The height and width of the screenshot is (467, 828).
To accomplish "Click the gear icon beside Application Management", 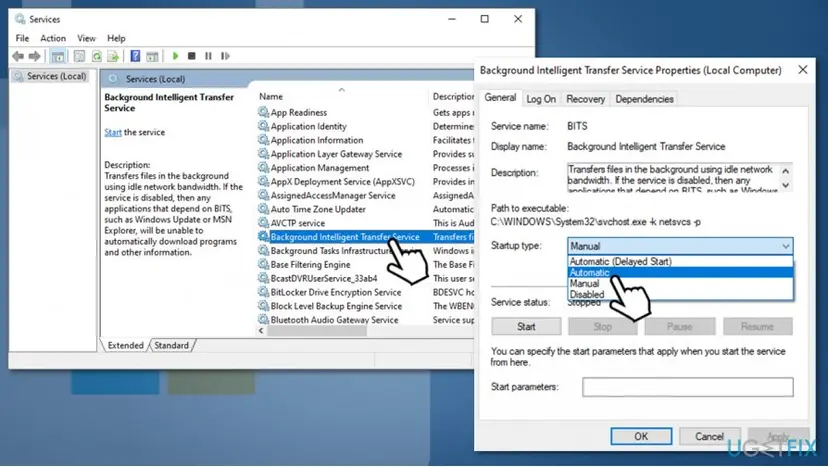I will [x=263, y=167].
